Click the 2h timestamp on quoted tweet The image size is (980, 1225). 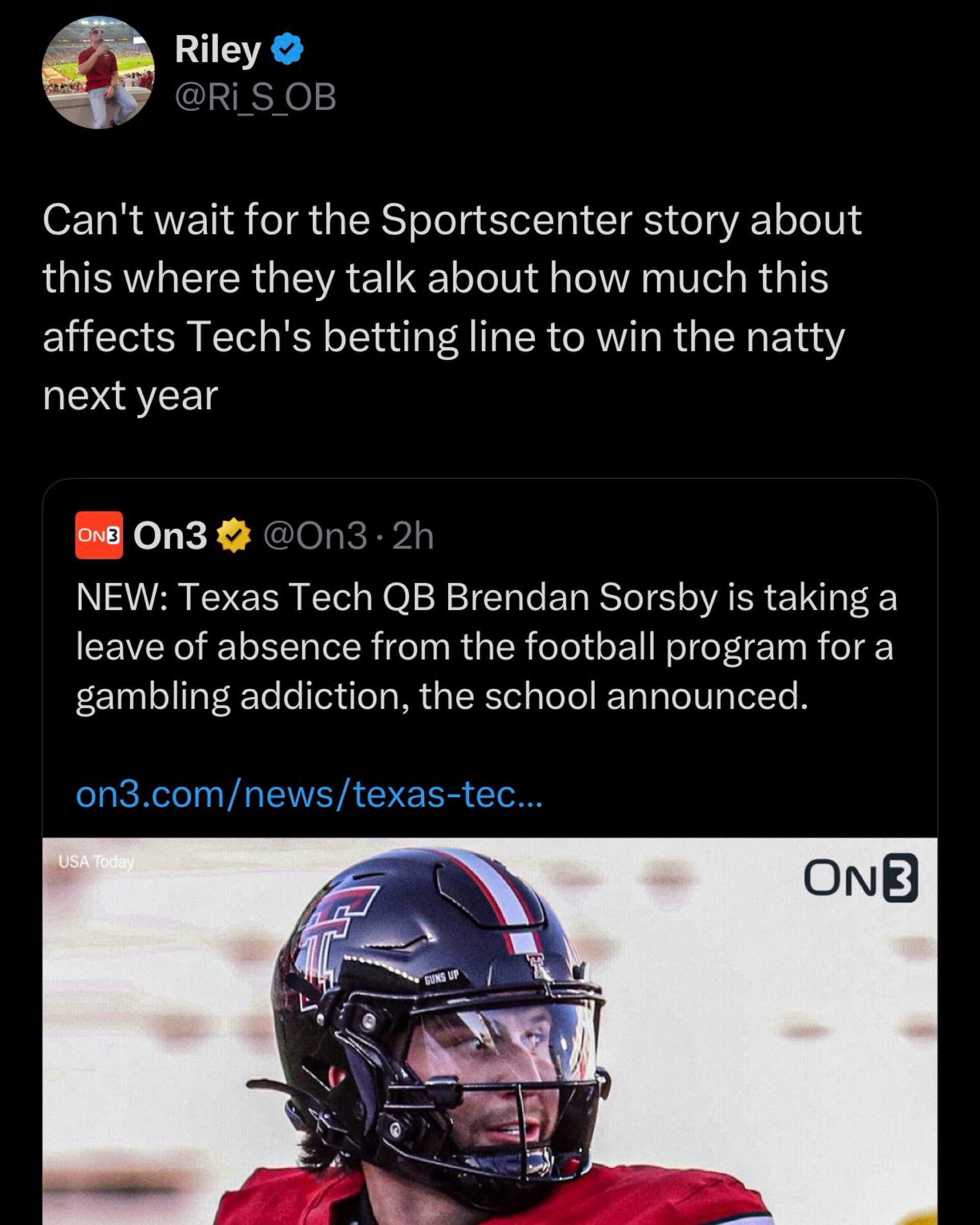click(x=413, y=536)
